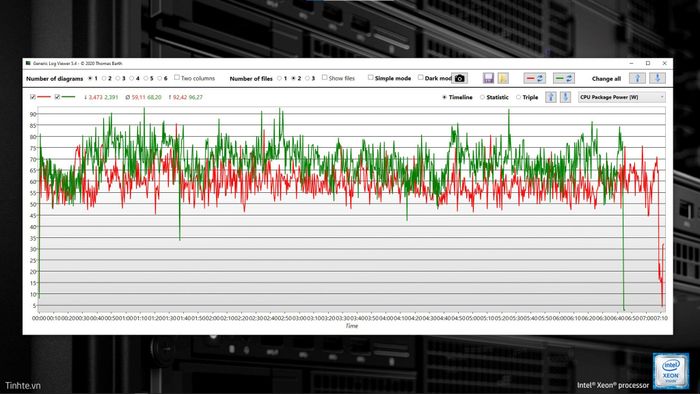Click the diagram down arrow beside the CPU Package Power dropdown
Viewport: 700px width, 394px height.
[x=565, y=97]
